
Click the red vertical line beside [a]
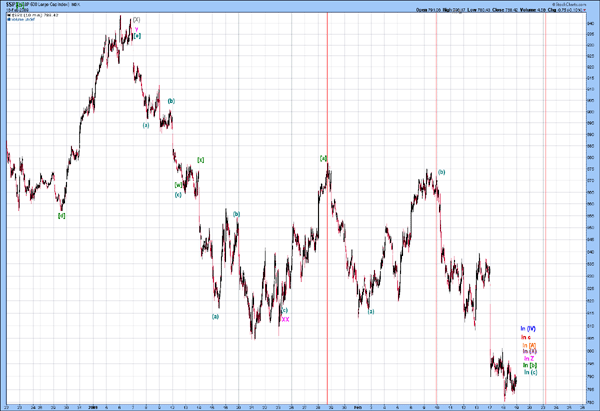[x=328, y=250]
